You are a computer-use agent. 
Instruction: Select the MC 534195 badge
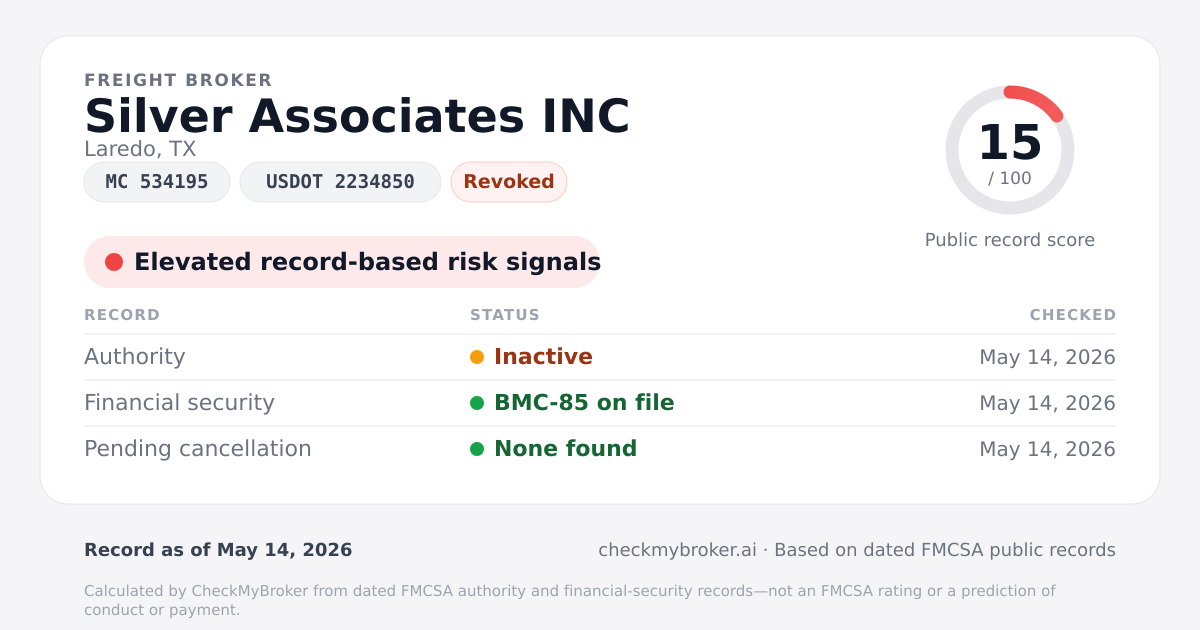pos(157,182)
